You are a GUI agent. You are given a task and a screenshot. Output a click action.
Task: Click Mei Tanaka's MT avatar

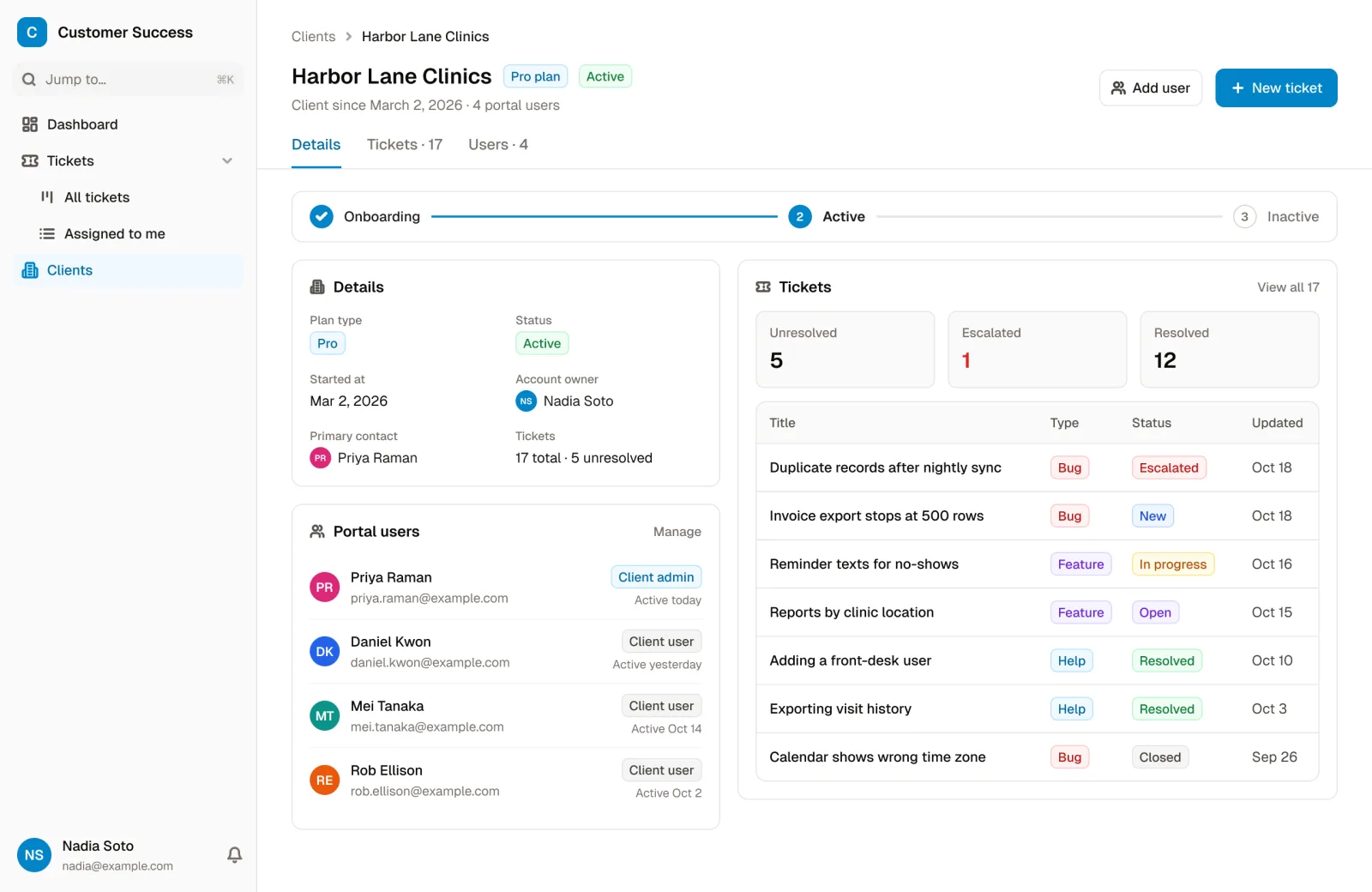324,716
